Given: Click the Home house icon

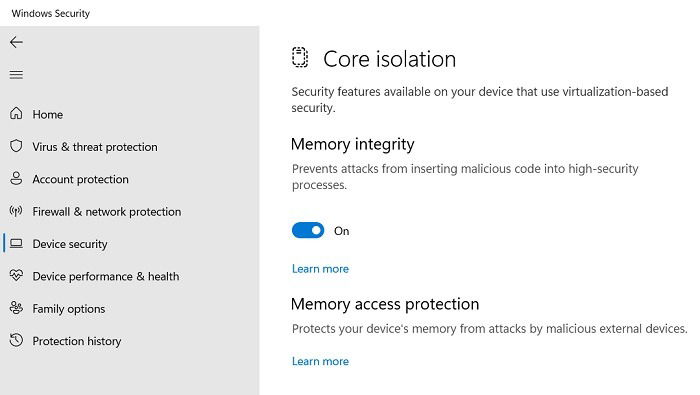Looking at the screenshot, I should tap(16, 114).
